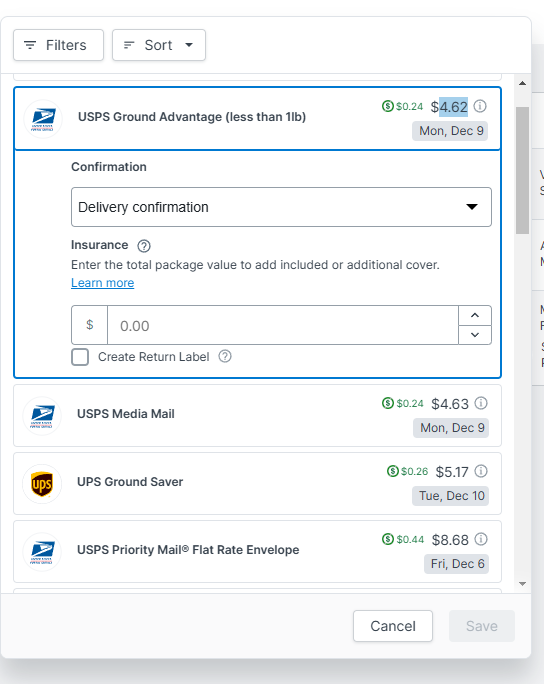Click the Filters funnel-lines icon
This screenshot has width=544, height=684.
30,45
